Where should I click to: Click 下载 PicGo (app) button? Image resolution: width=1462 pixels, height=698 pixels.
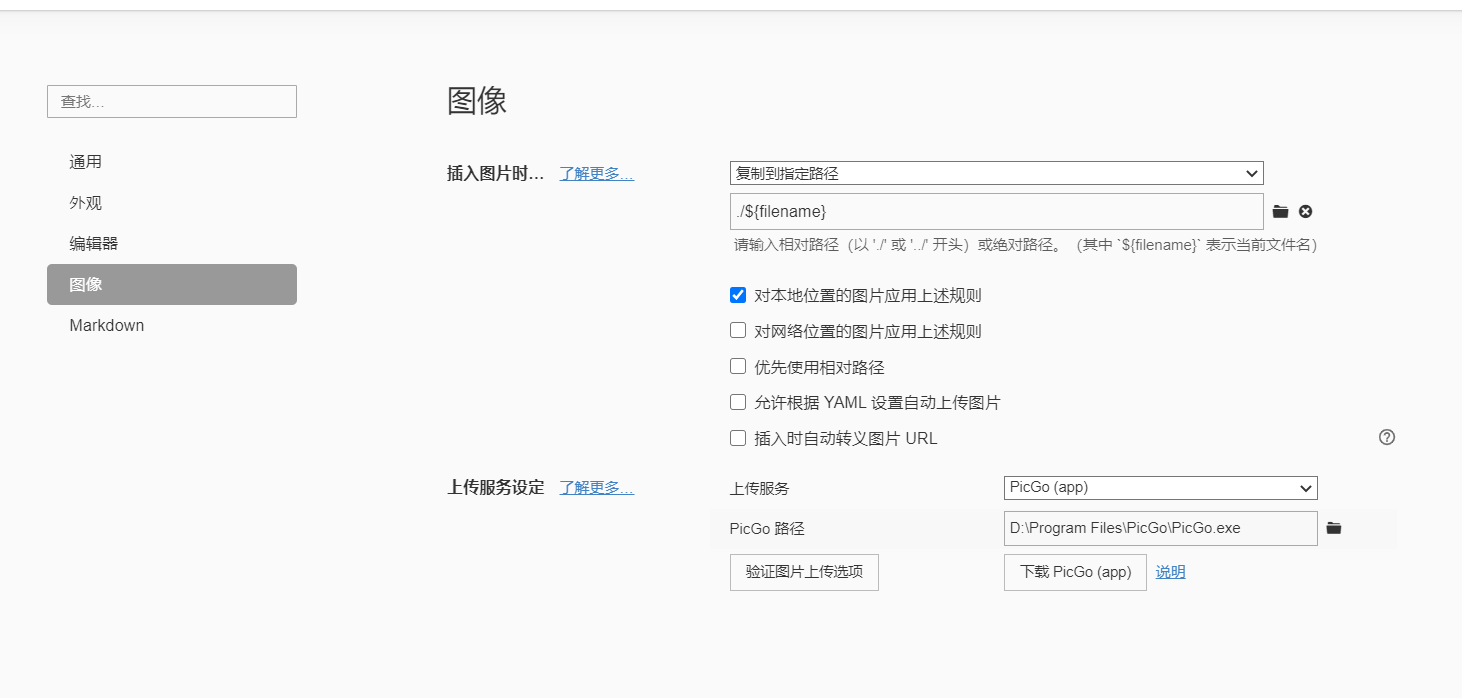pos(1075,572)
